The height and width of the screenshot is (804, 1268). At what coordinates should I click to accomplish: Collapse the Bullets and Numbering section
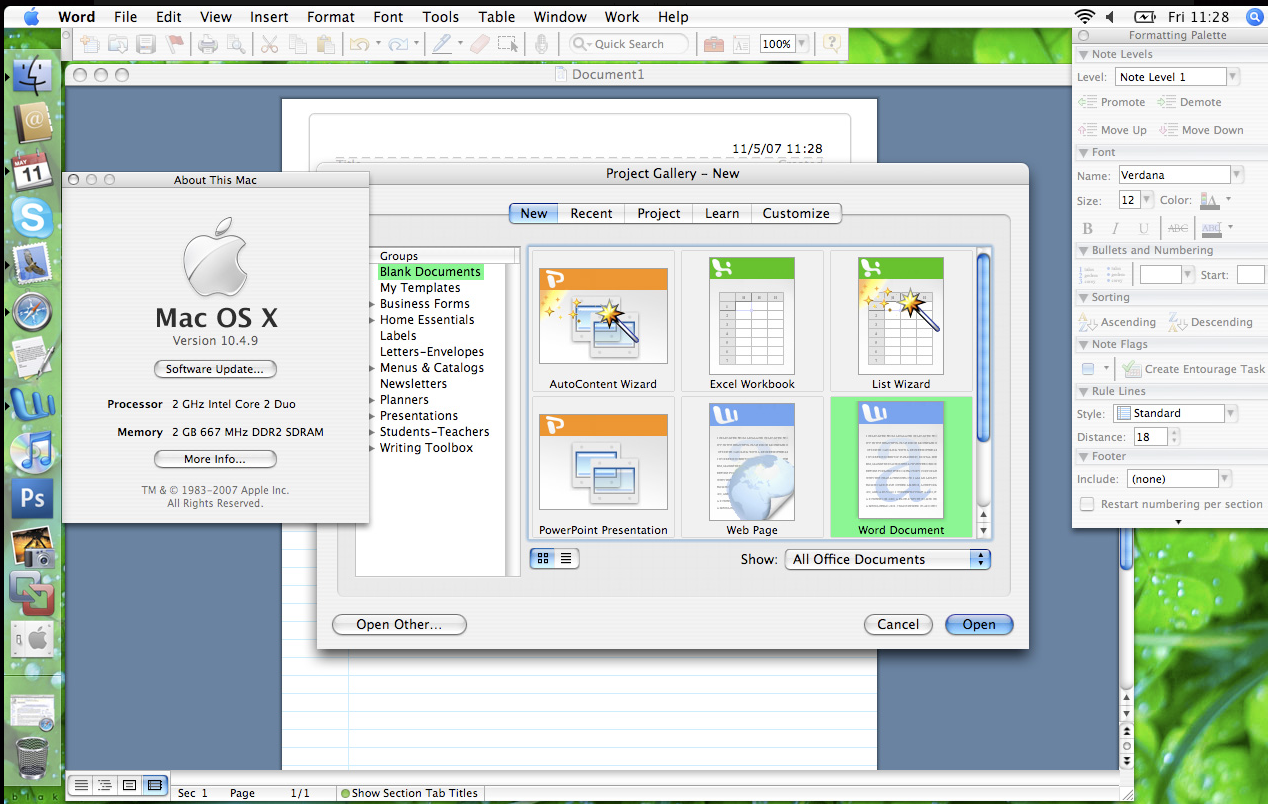[x=1083, y=250]
